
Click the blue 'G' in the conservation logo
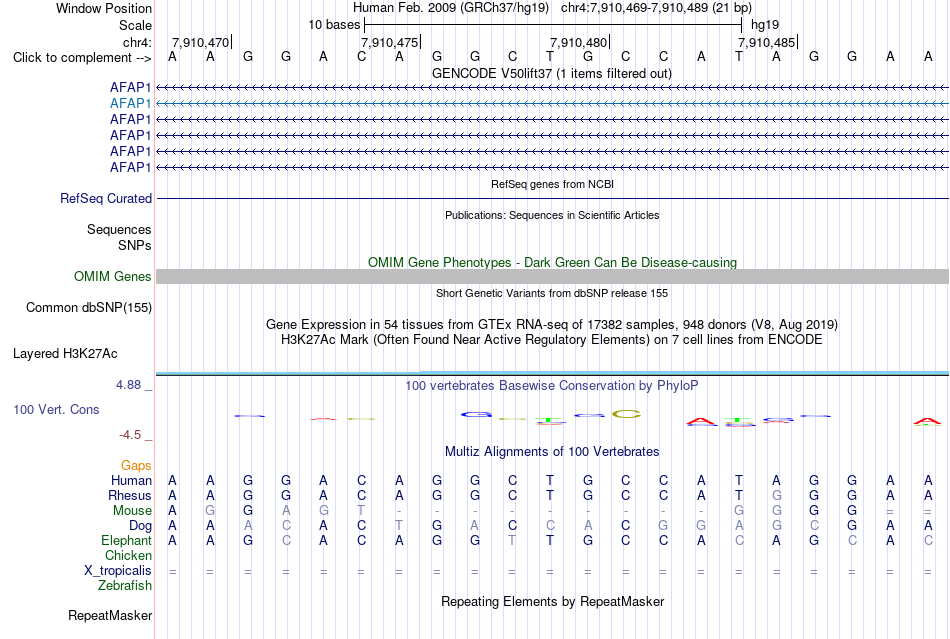(476, 415)
